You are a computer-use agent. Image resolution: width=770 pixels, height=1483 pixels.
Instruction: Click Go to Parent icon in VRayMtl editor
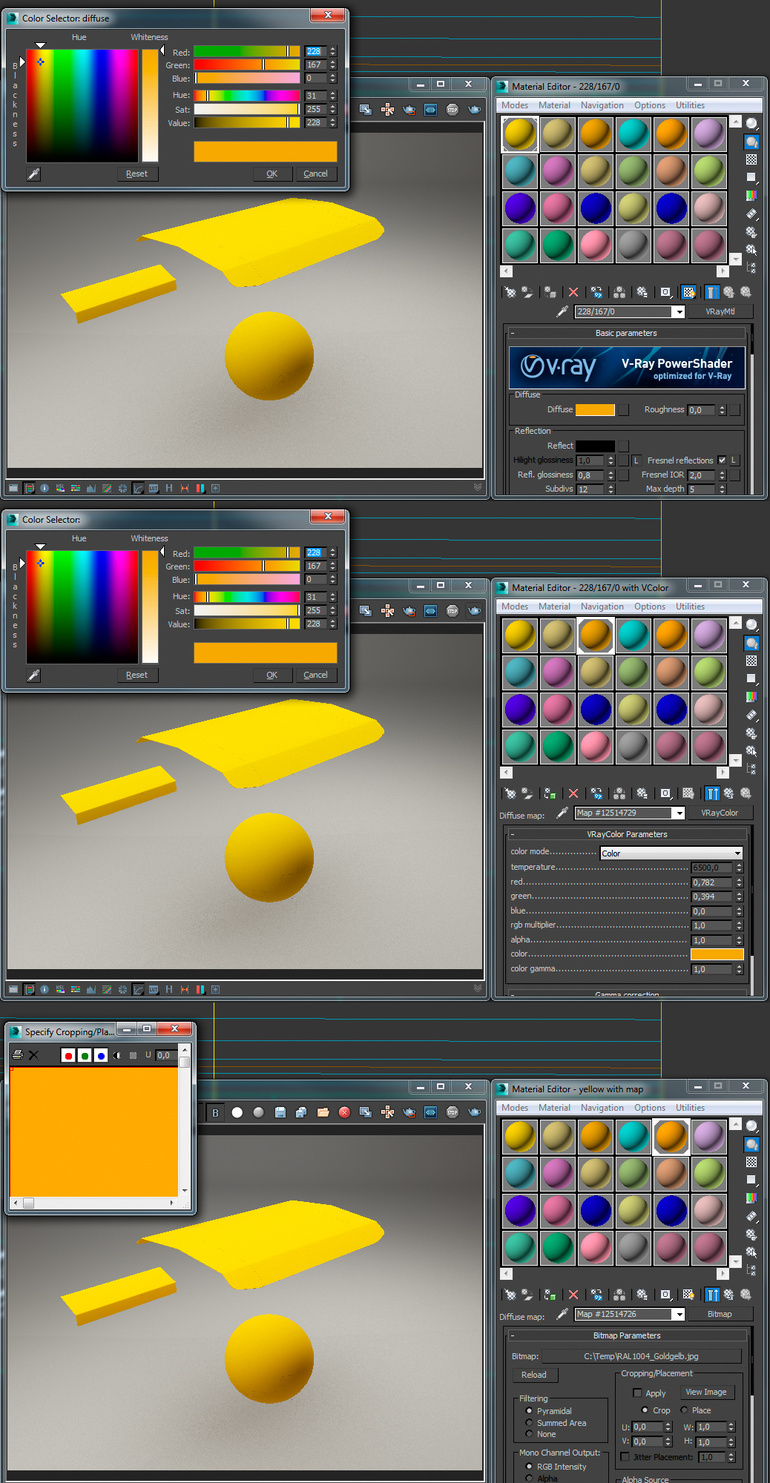click(728, 293)
